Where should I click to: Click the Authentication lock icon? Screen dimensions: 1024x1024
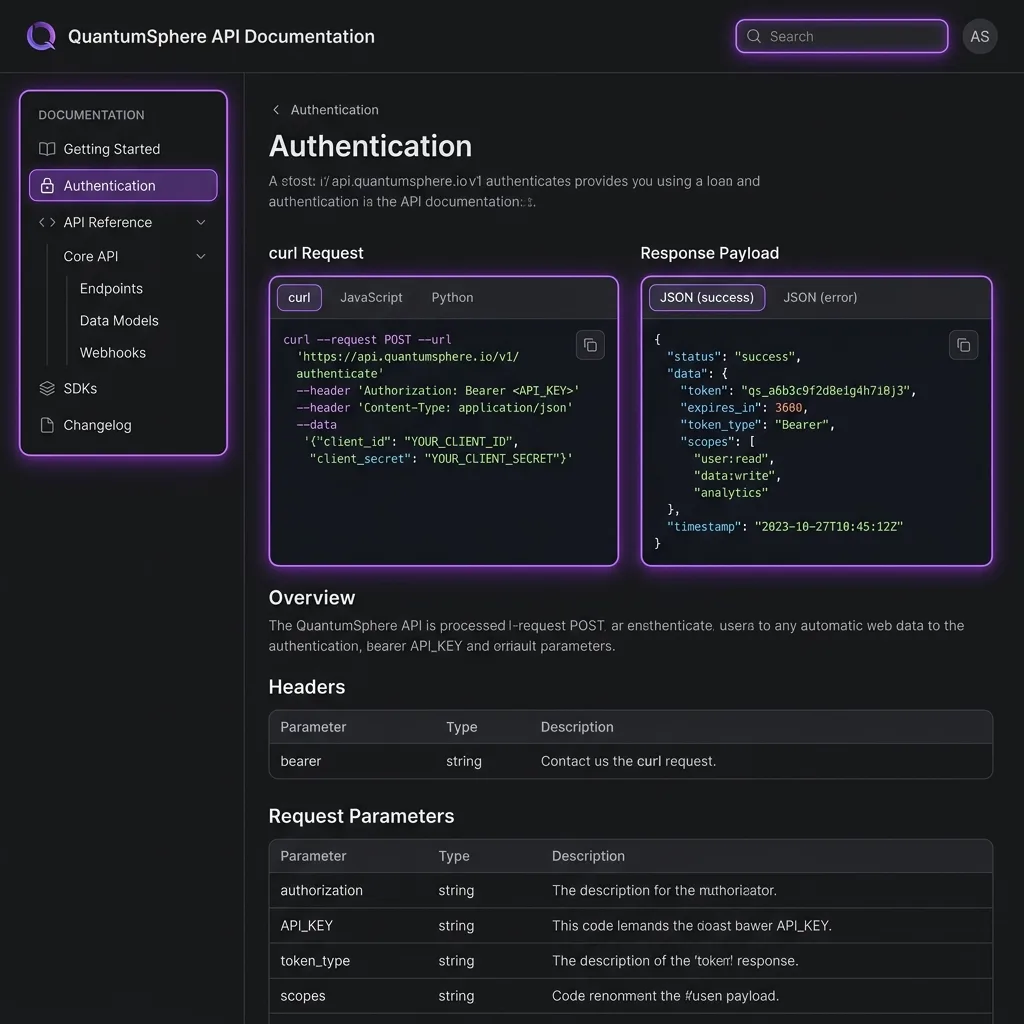click(x=47, y=185)
